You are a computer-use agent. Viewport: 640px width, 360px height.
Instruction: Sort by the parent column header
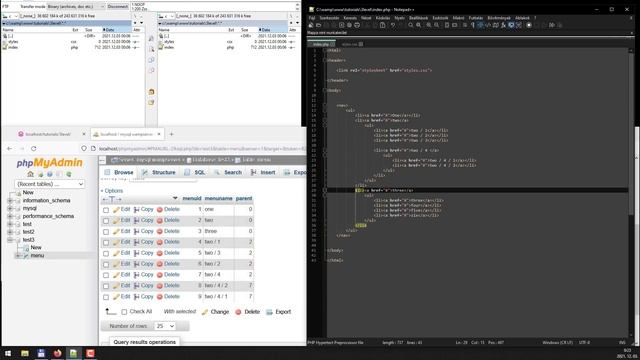244,198
